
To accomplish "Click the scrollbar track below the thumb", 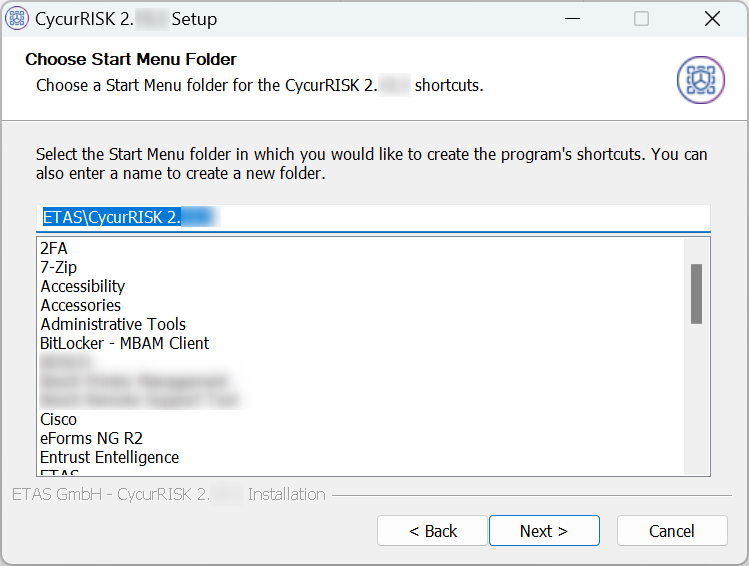I will pyautogui.click(x=696, y=400).
